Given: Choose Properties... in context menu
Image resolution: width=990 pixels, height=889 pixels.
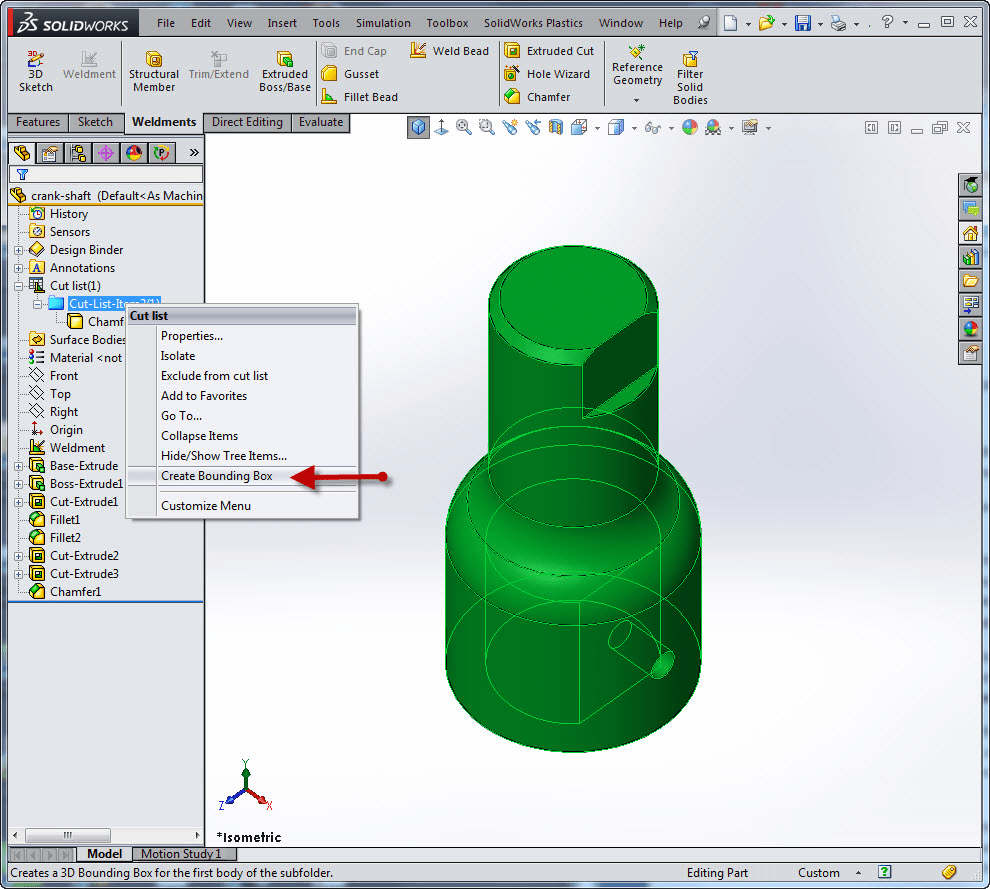Looking at the screenshot, I should pos(191,336).
